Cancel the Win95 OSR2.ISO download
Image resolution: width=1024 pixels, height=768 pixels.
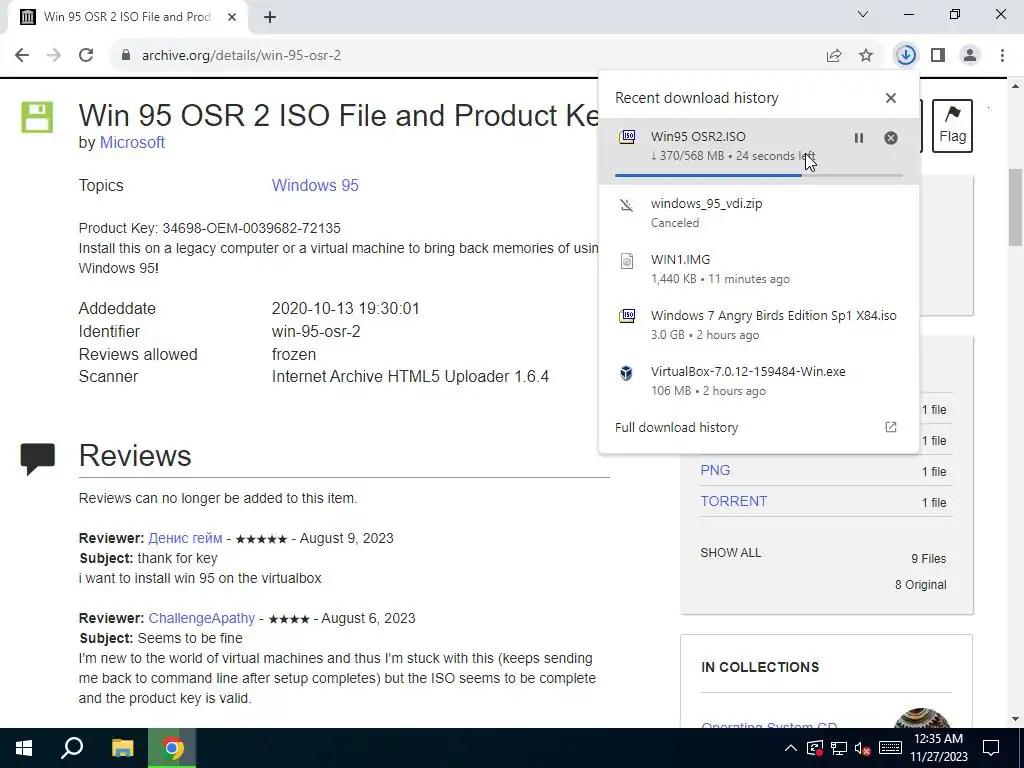(891, 138)
